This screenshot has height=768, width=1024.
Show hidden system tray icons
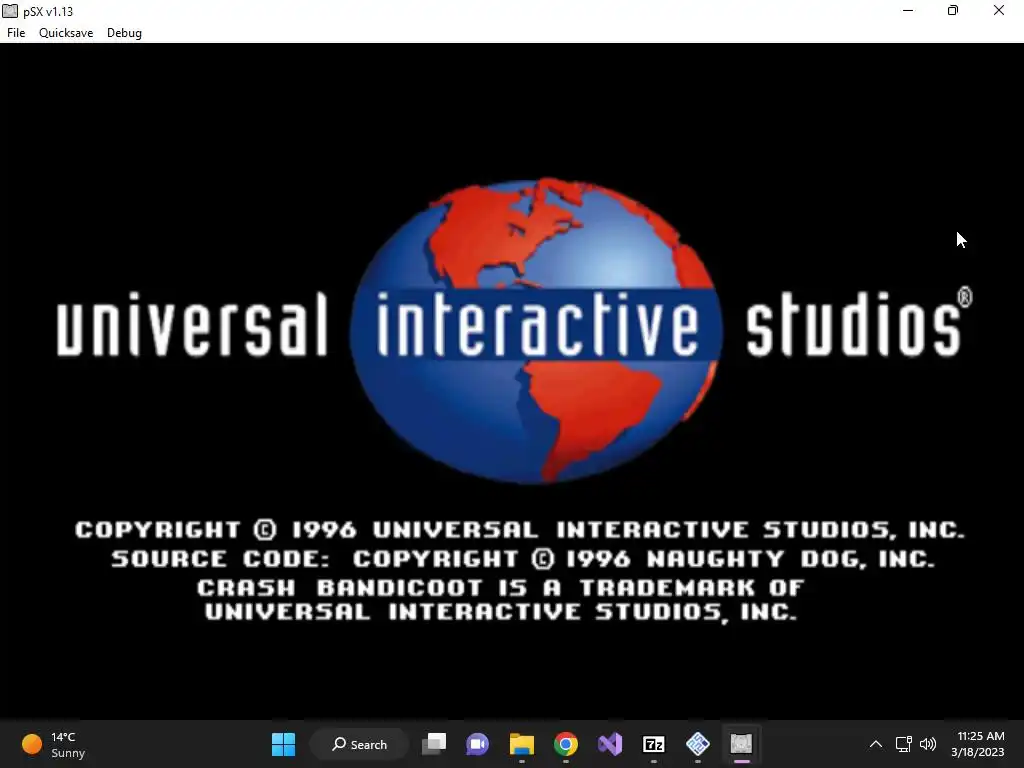[876, 744]
